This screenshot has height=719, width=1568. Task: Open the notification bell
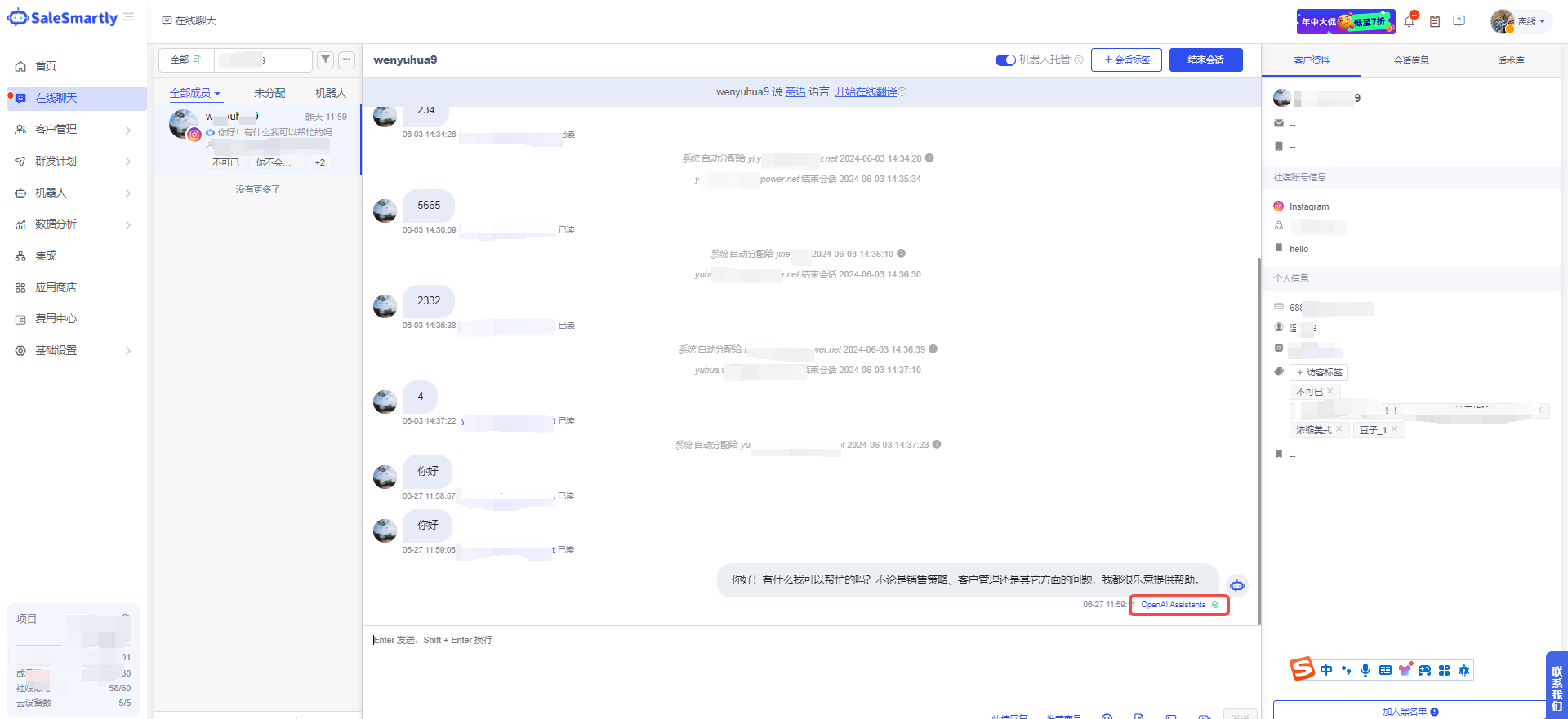click(1410, 21)
